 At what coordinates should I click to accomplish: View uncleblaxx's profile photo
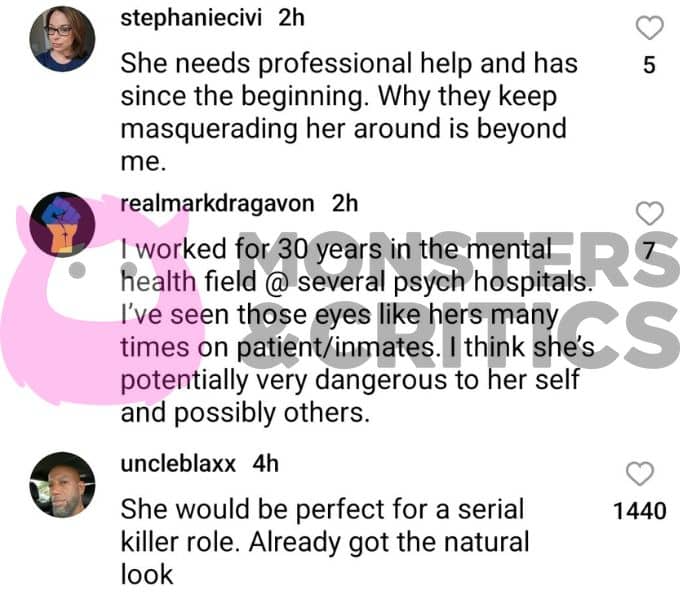[x=62, y=485]
